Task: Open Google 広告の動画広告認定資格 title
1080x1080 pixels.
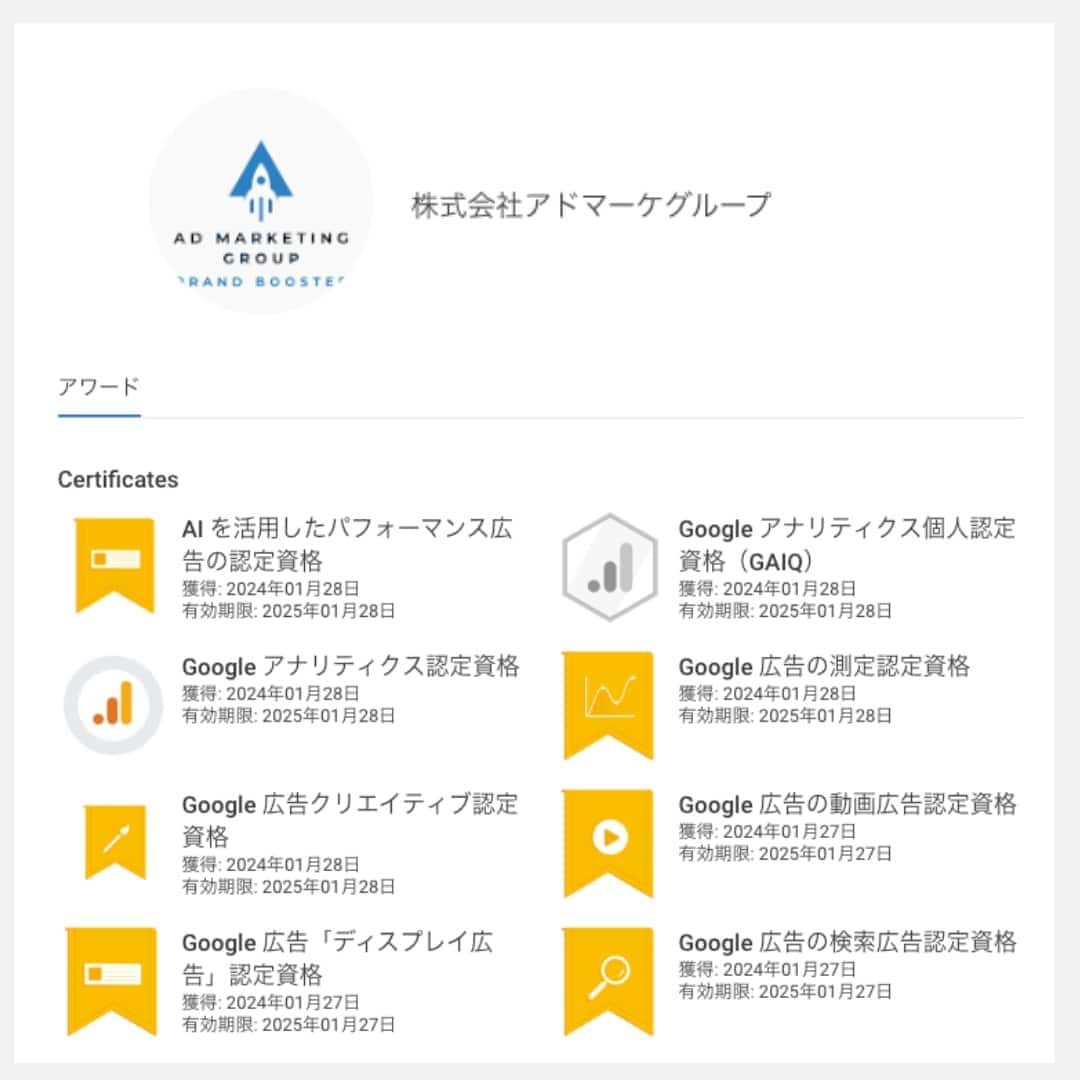Action: [x=848, y=804]
